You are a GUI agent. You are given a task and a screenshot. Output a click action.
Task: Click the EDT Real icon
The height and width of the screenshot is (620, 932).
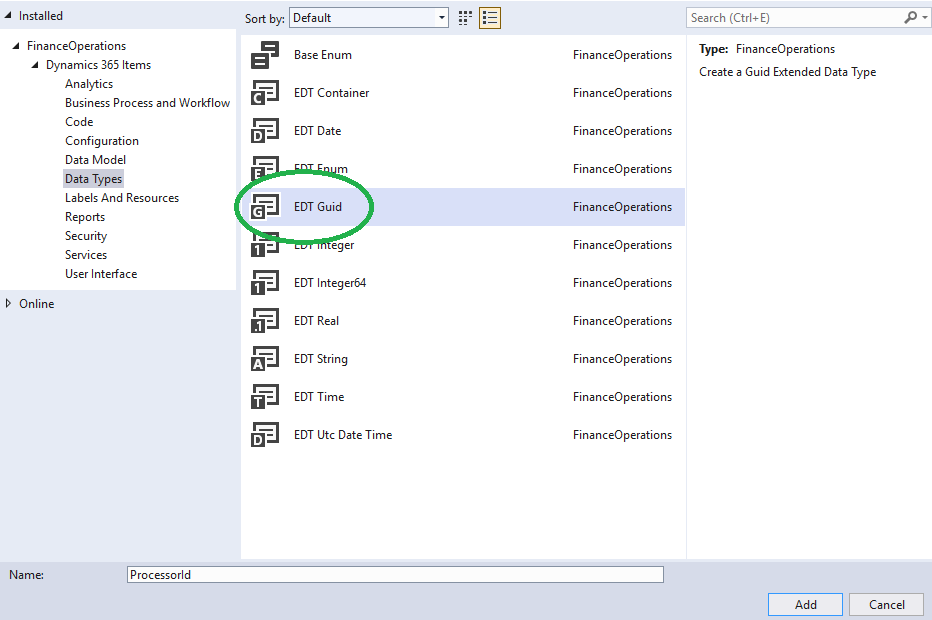[265, 321]
